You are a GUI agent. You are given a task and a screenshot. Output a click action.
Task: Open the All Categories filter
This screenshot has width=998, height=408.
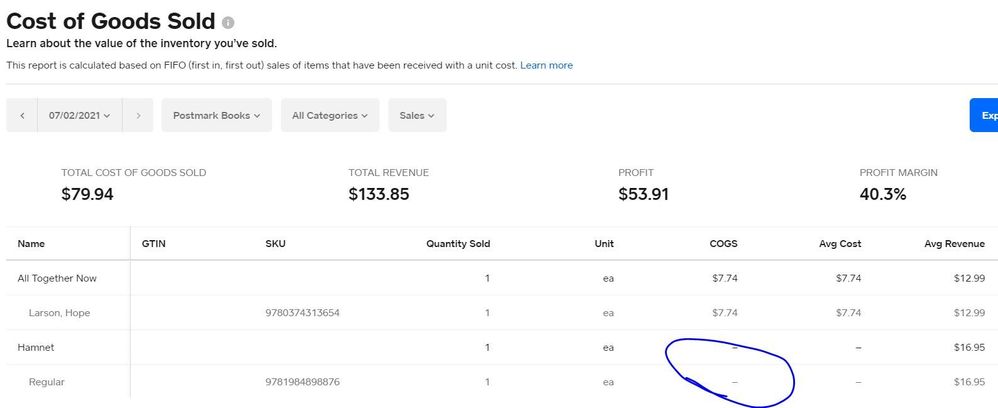(x=330, y=115)
